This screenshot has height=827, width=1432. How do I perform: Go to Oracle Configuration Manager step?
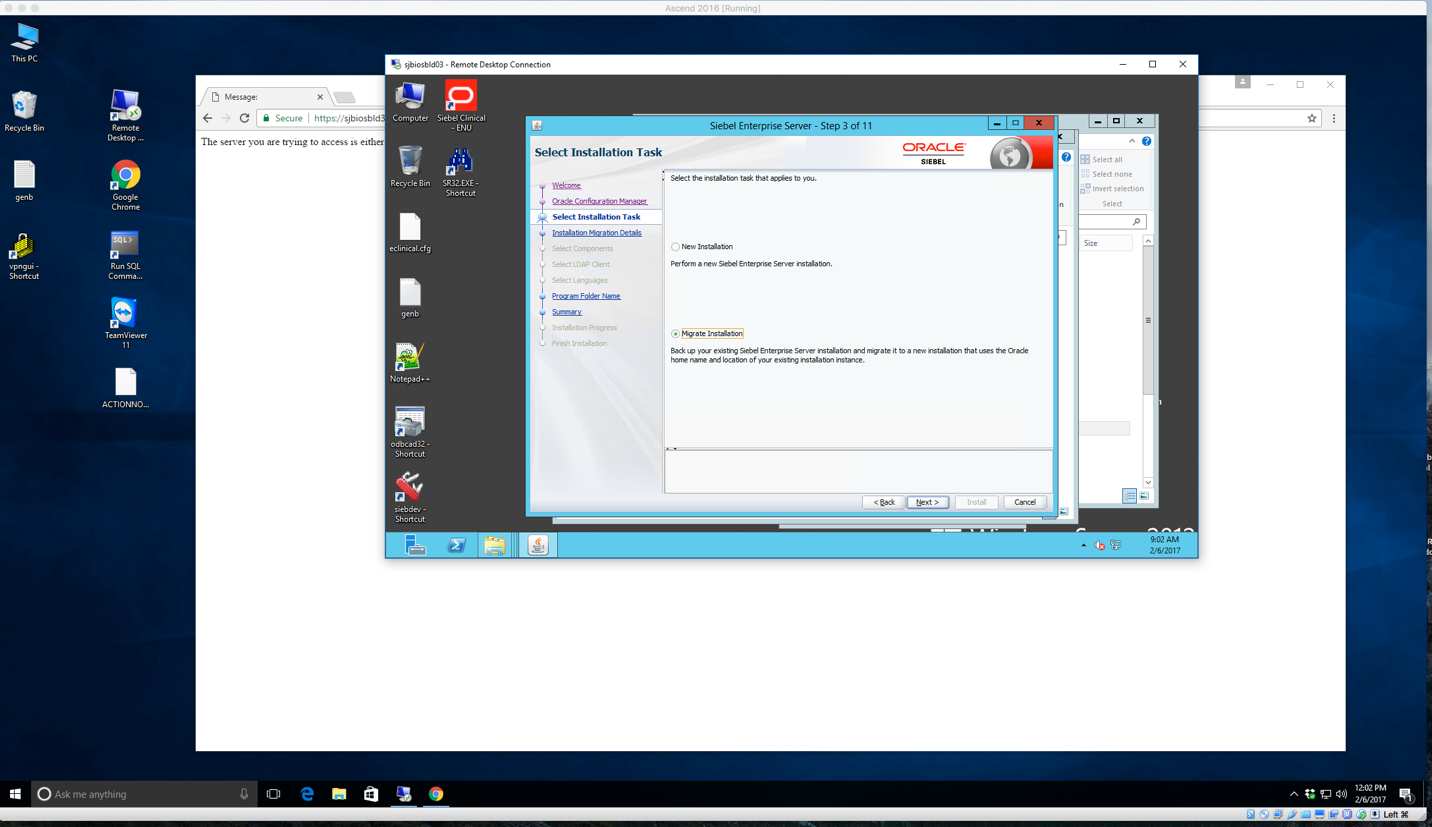coord(599,201)
